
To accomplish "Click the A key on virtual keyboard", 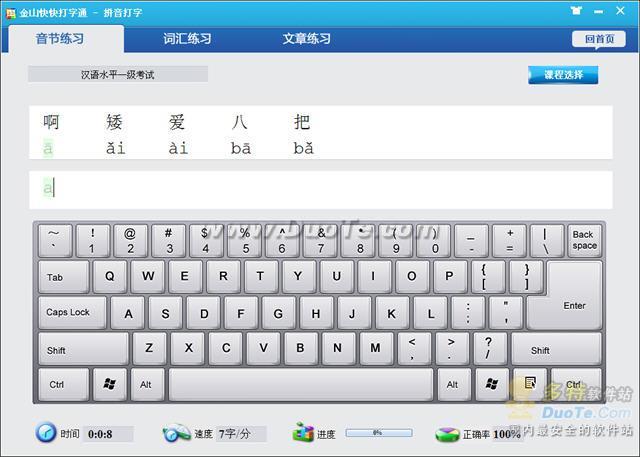I will (x=128, y=313).
